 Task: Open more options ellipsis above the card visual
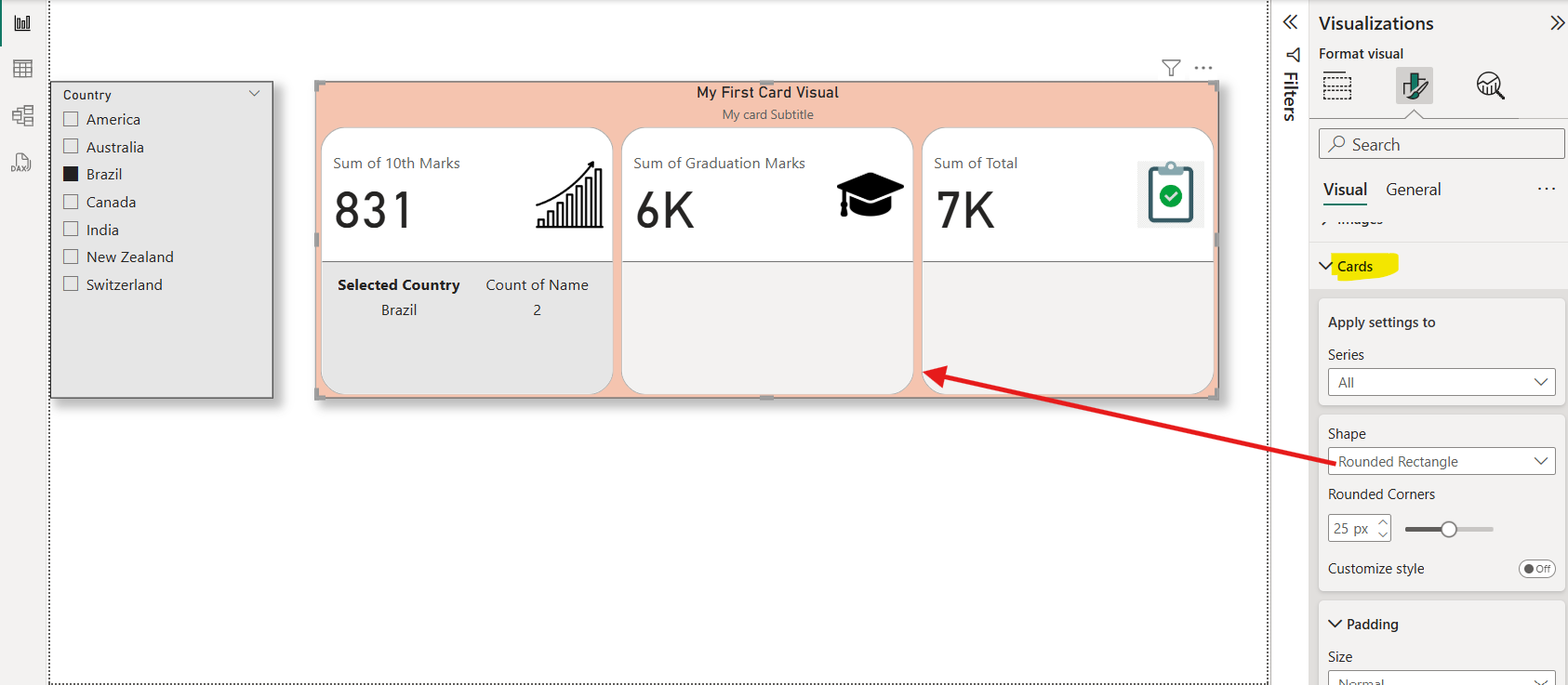point(1203,68)
